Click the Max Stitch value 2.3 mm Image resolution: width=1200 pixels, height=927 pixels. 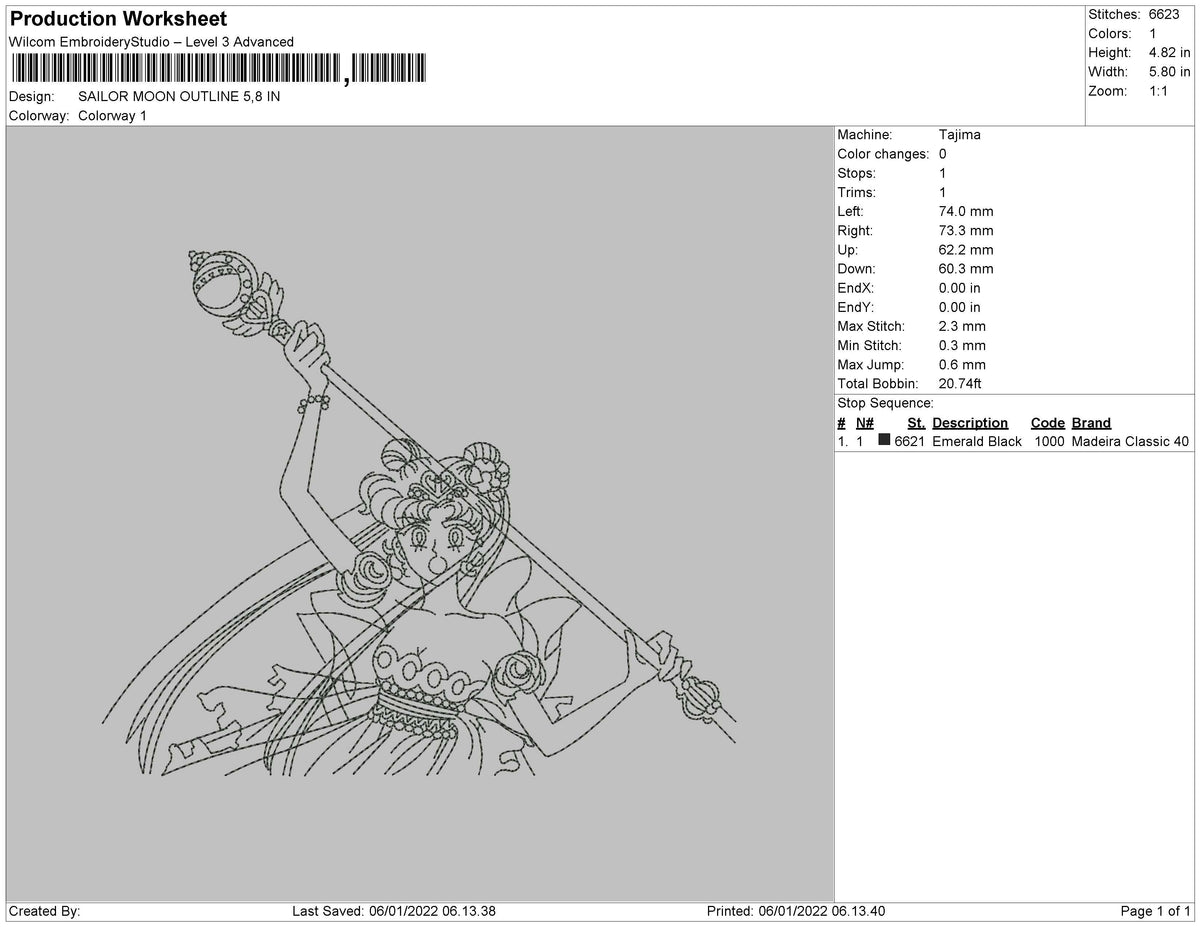point(962,327)
